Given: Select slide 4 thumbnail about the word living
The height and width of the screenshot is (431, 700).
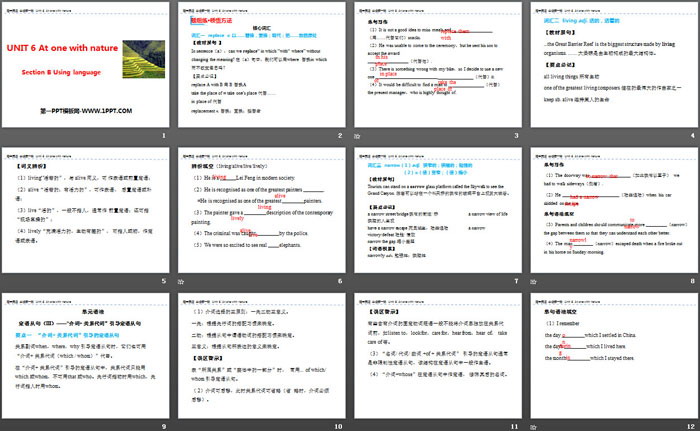Looking at the screenshot, I should 614,65.
